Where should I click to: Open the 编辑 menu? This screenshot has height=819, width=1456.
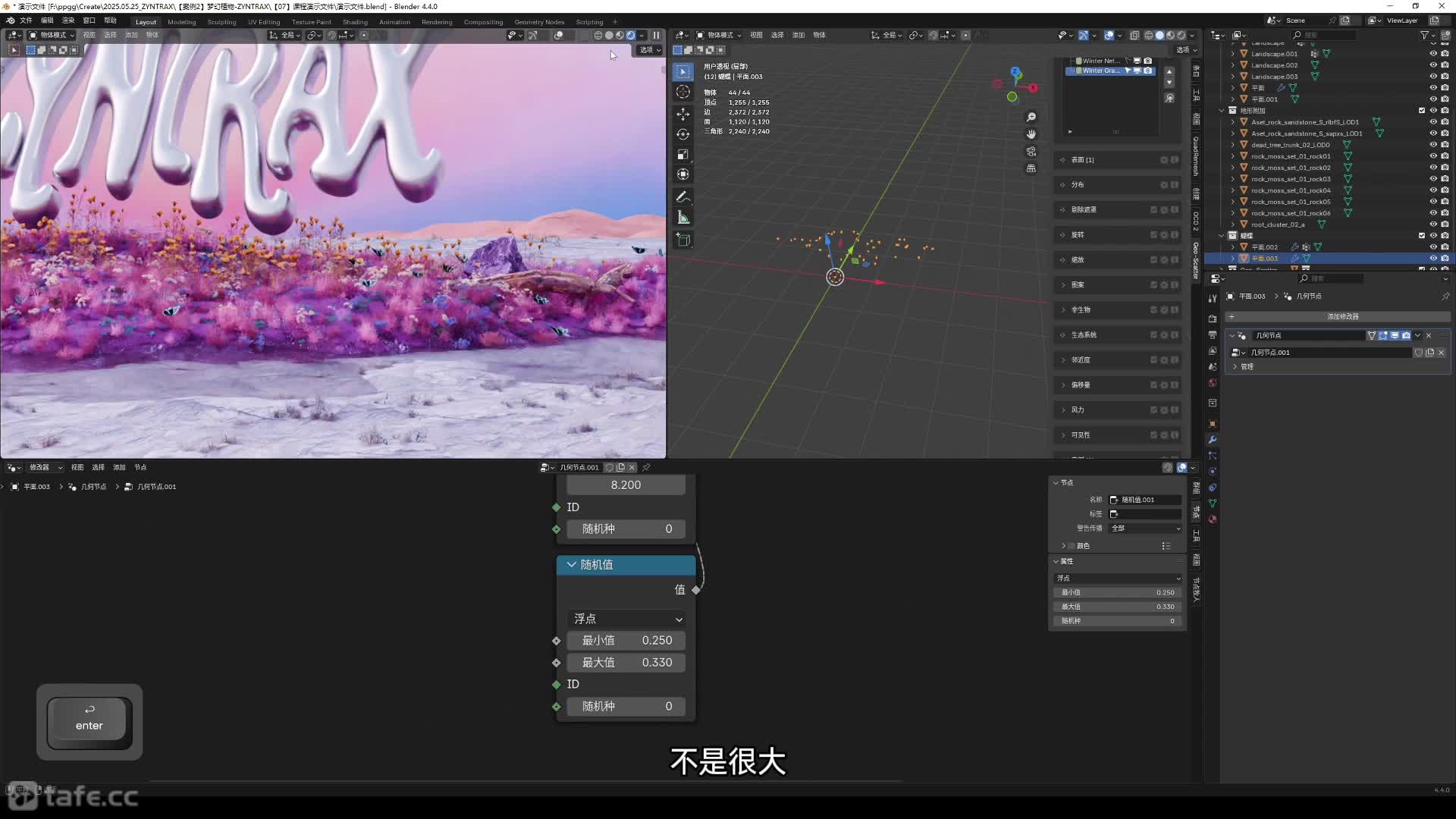(x=47, y=20)
